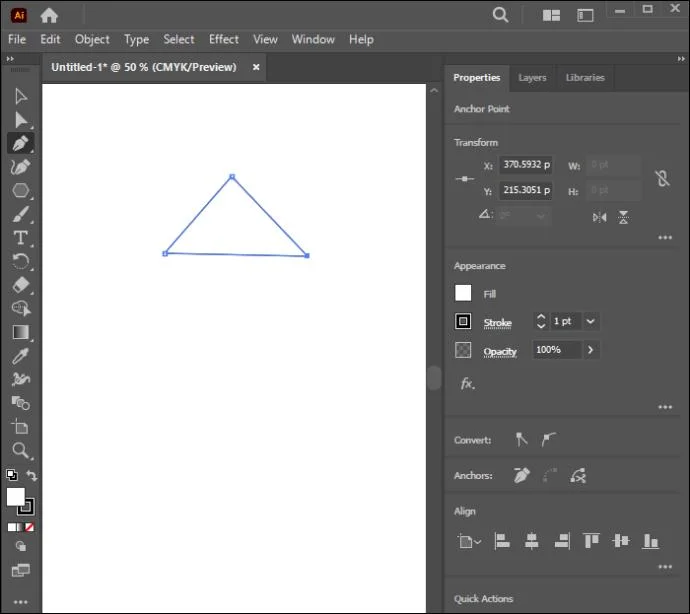Flip along vertical axis
This screenshot has width=690, height=614.
623,217
